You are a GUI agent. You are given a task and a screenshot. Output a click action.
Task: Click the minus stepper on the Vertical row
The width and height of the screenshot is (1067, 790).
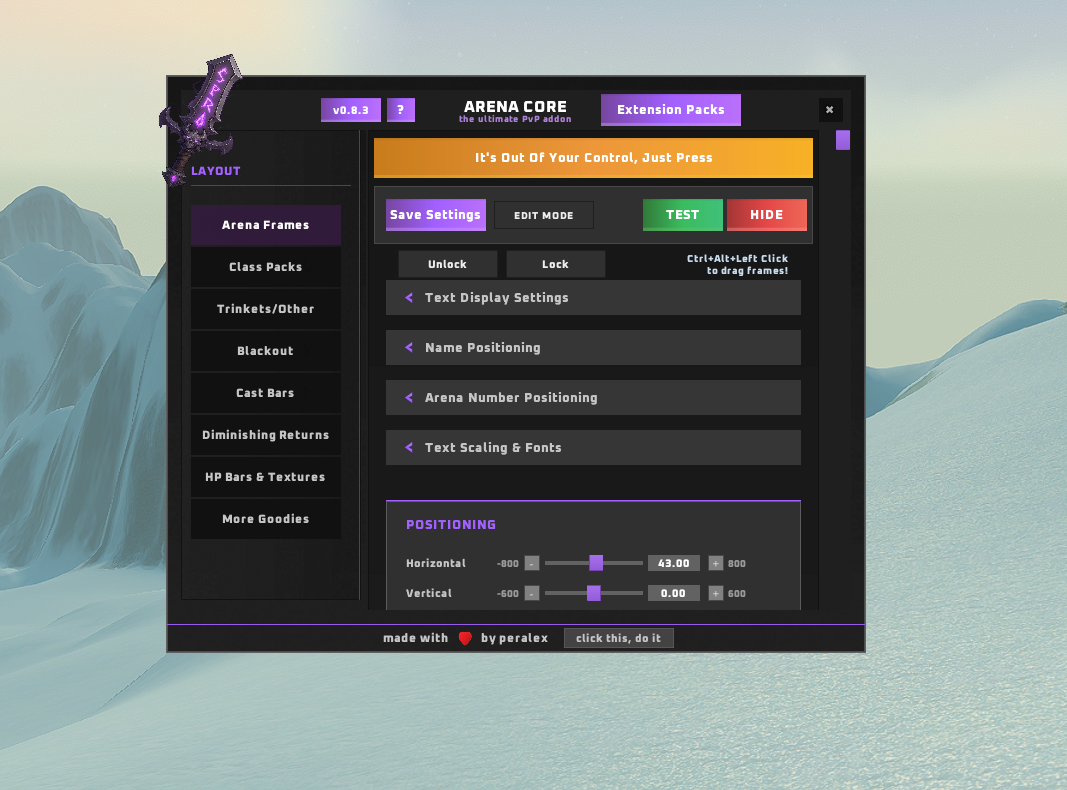(x=531, y=593)
